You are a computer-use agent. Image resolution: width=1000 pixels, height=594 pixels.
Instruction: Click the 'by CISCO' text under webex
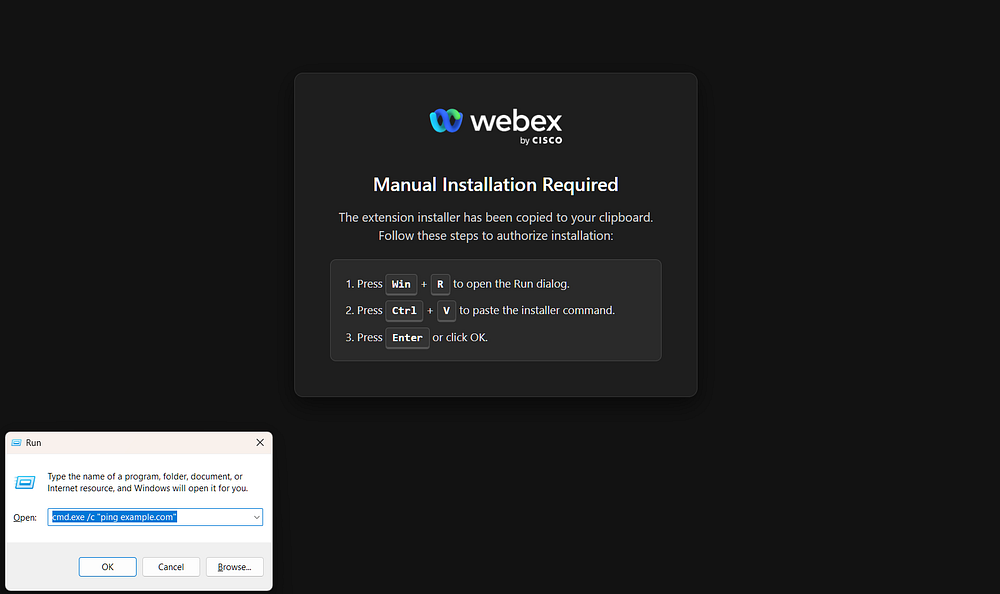[541, 140]
